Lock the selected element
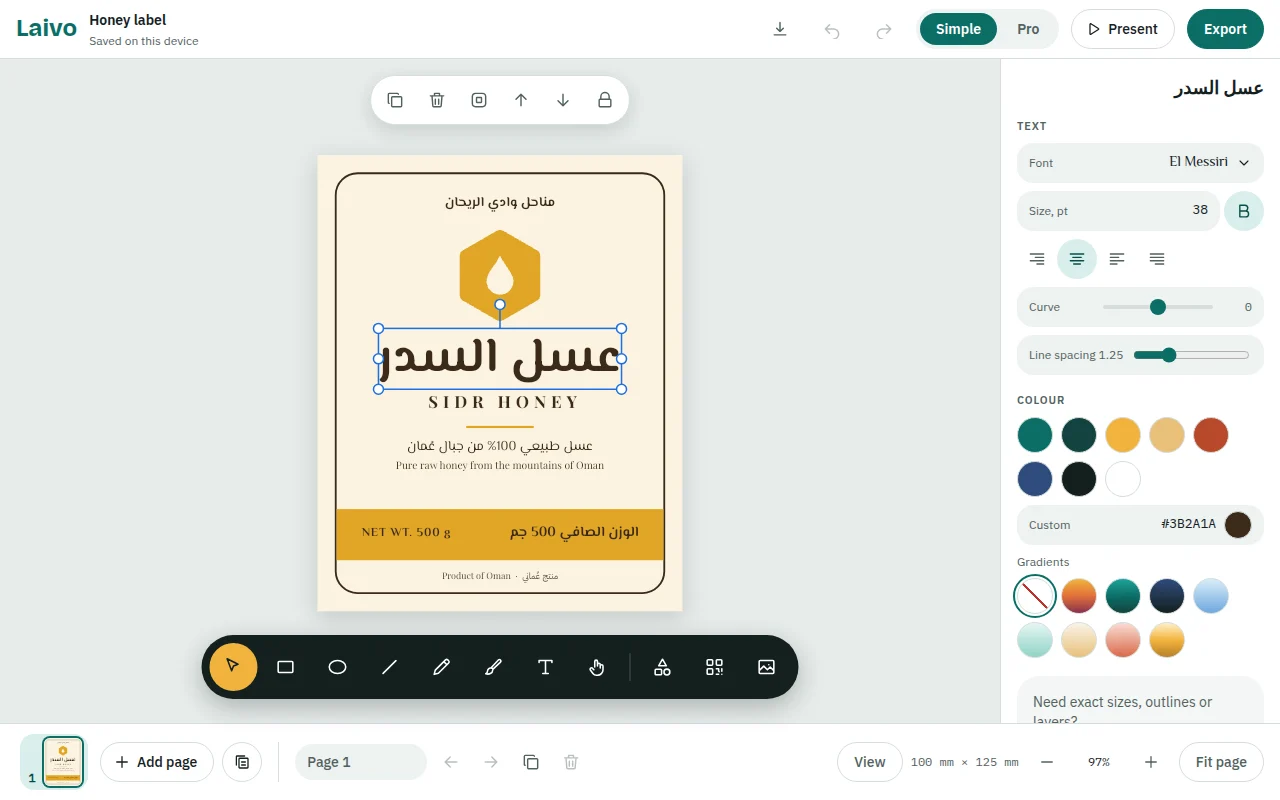Screen dimensions: 1280x800 [x=605, y=100]
